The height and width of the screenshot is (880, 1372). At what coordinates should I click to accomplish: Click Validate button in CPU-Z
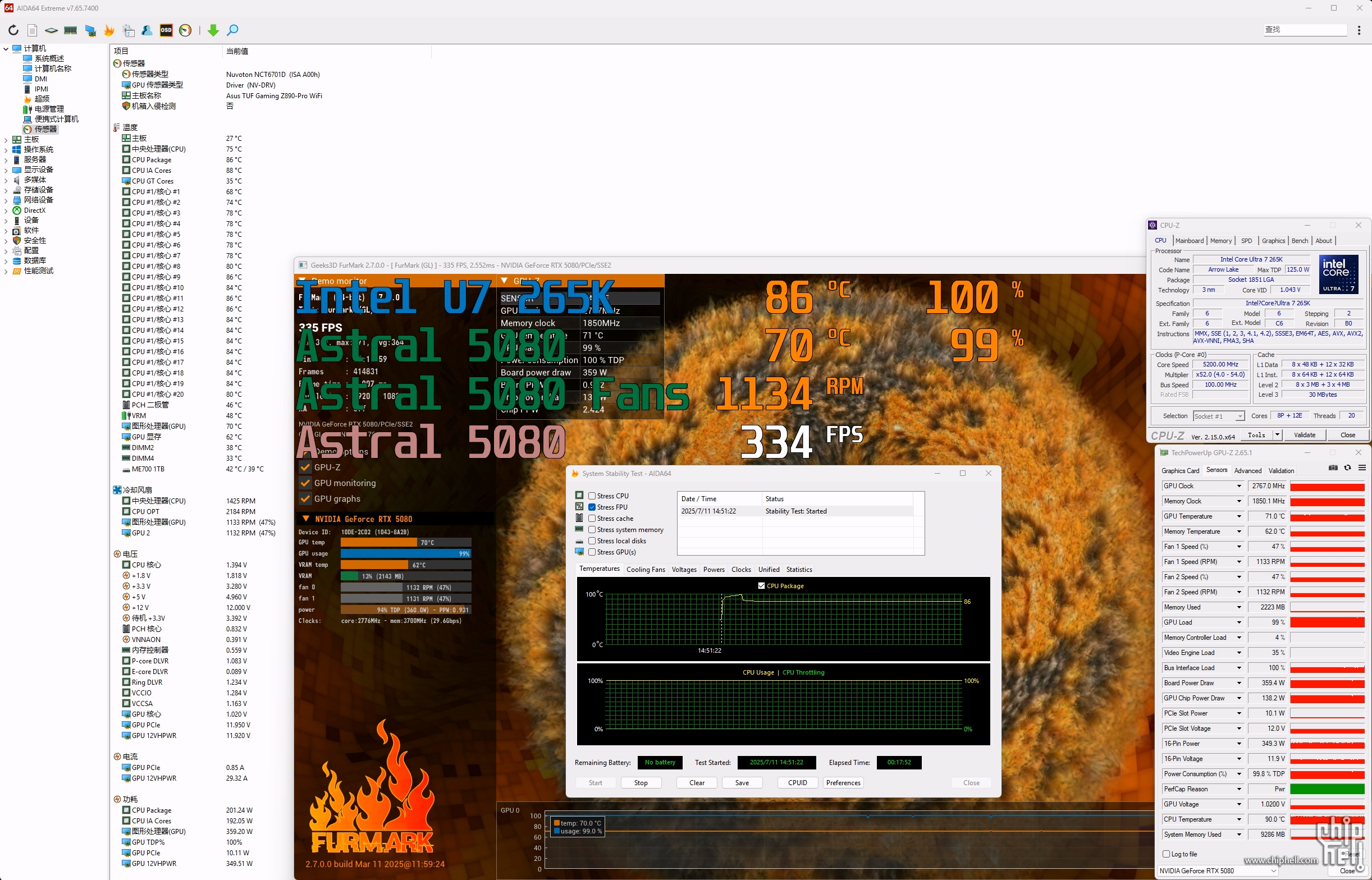(1304, 436)
